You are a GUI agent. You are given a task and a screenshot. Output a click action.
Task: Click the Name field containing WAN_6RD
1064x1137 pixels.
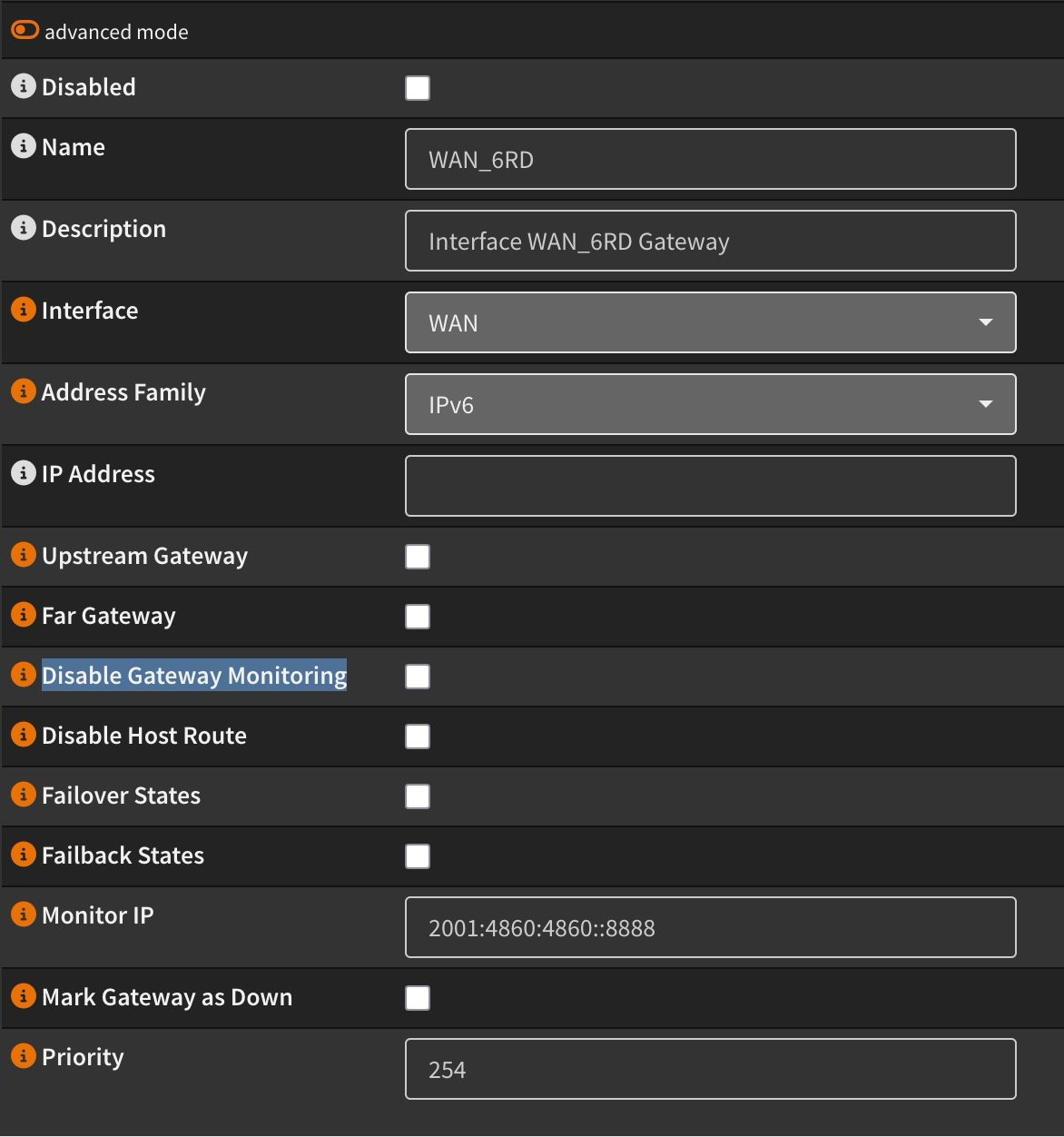point(710,159)
